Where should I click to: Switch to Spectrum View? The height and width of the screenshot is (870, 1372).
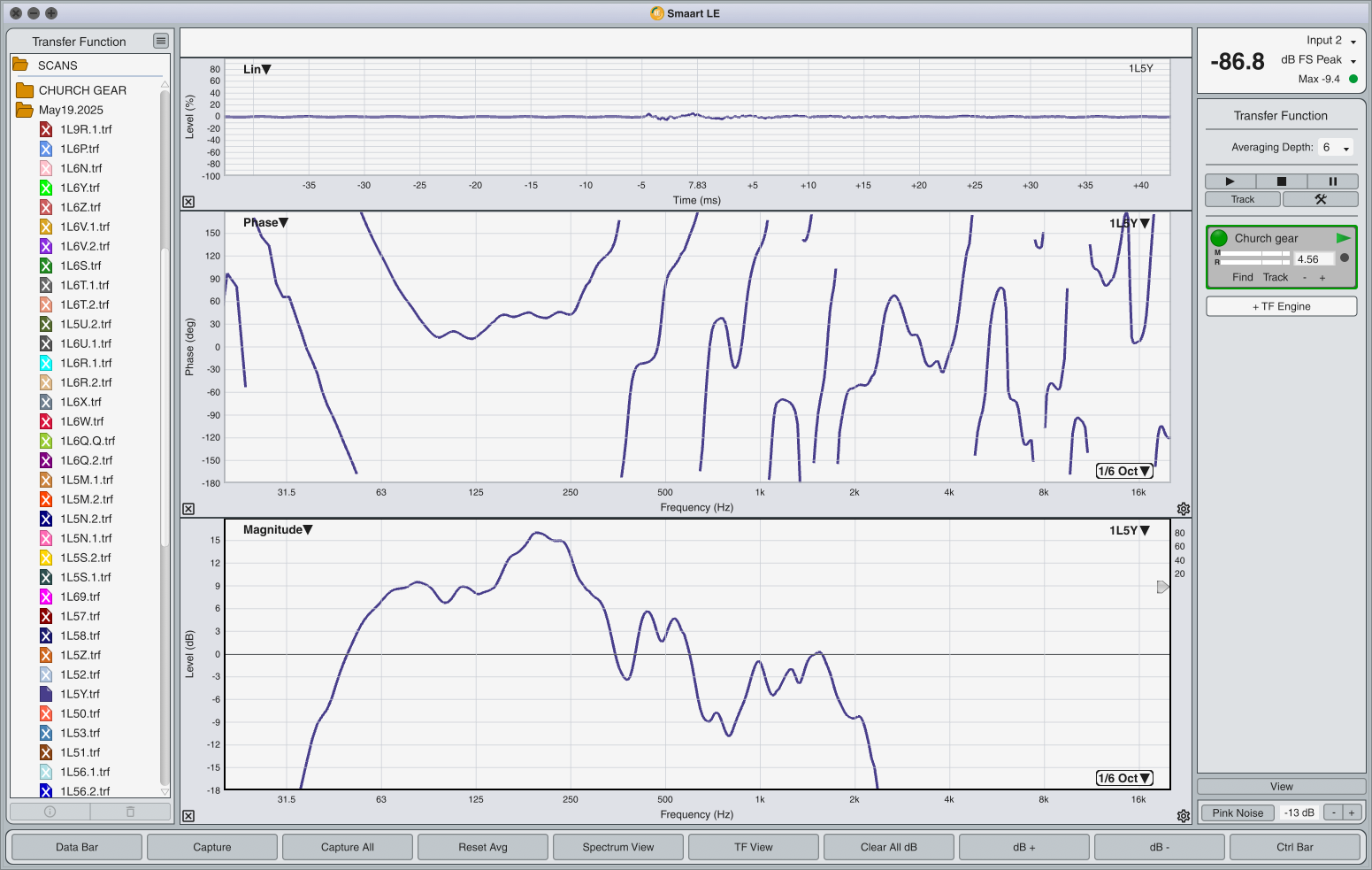pyautogui.click(x=617, y=847)
